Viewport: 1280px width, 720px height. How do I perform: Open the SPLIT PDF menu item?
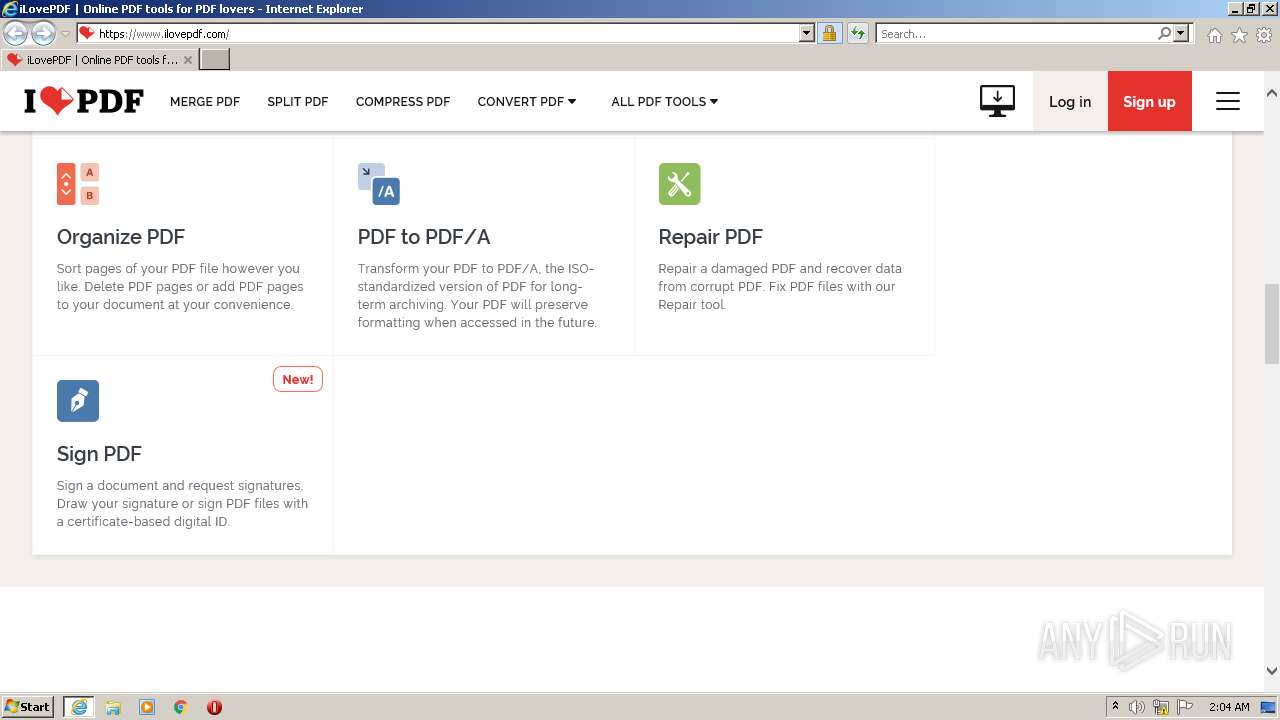(298, 101)
